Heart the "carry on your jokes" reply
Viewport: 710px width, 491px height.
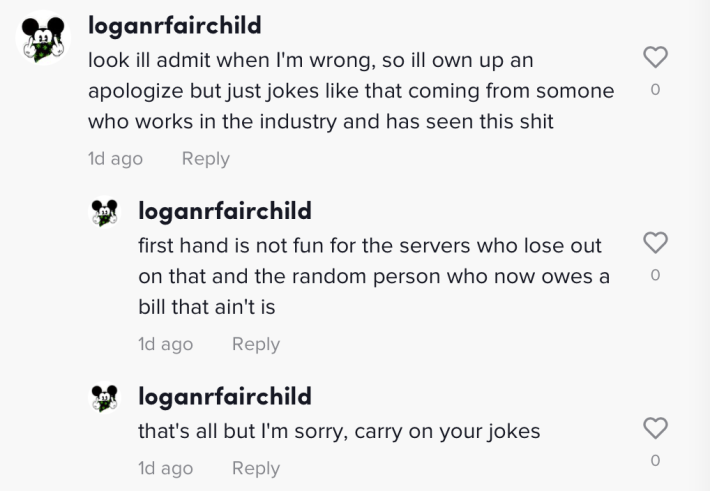[655, 429]
